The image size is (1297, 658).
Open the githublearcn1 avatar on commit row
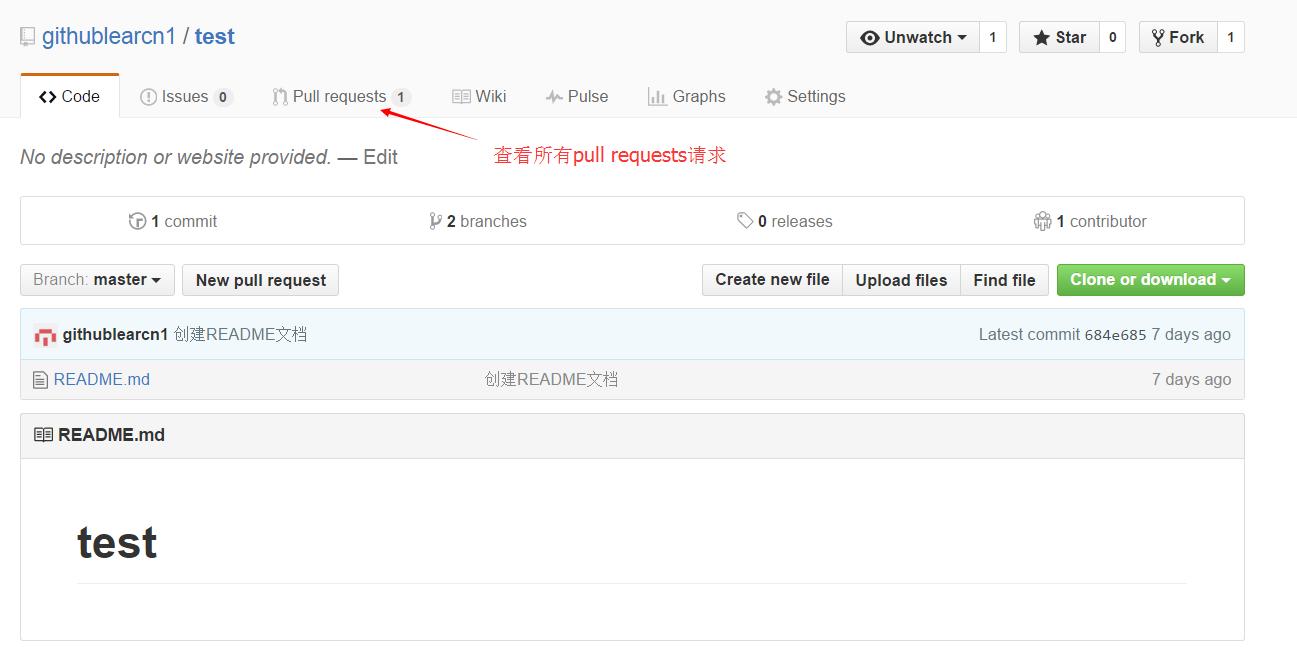tap(45, 334)
